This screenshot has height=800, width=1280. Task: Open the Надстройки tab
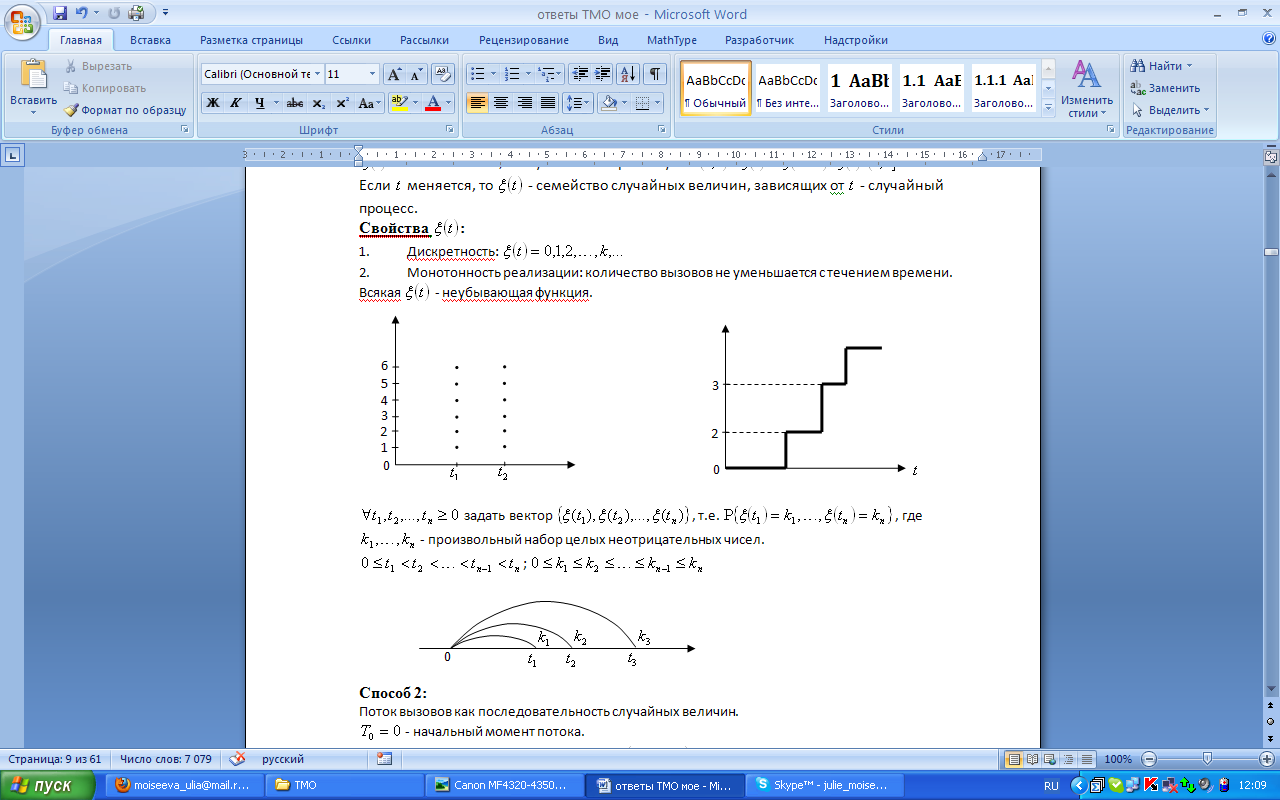[856, 40]
